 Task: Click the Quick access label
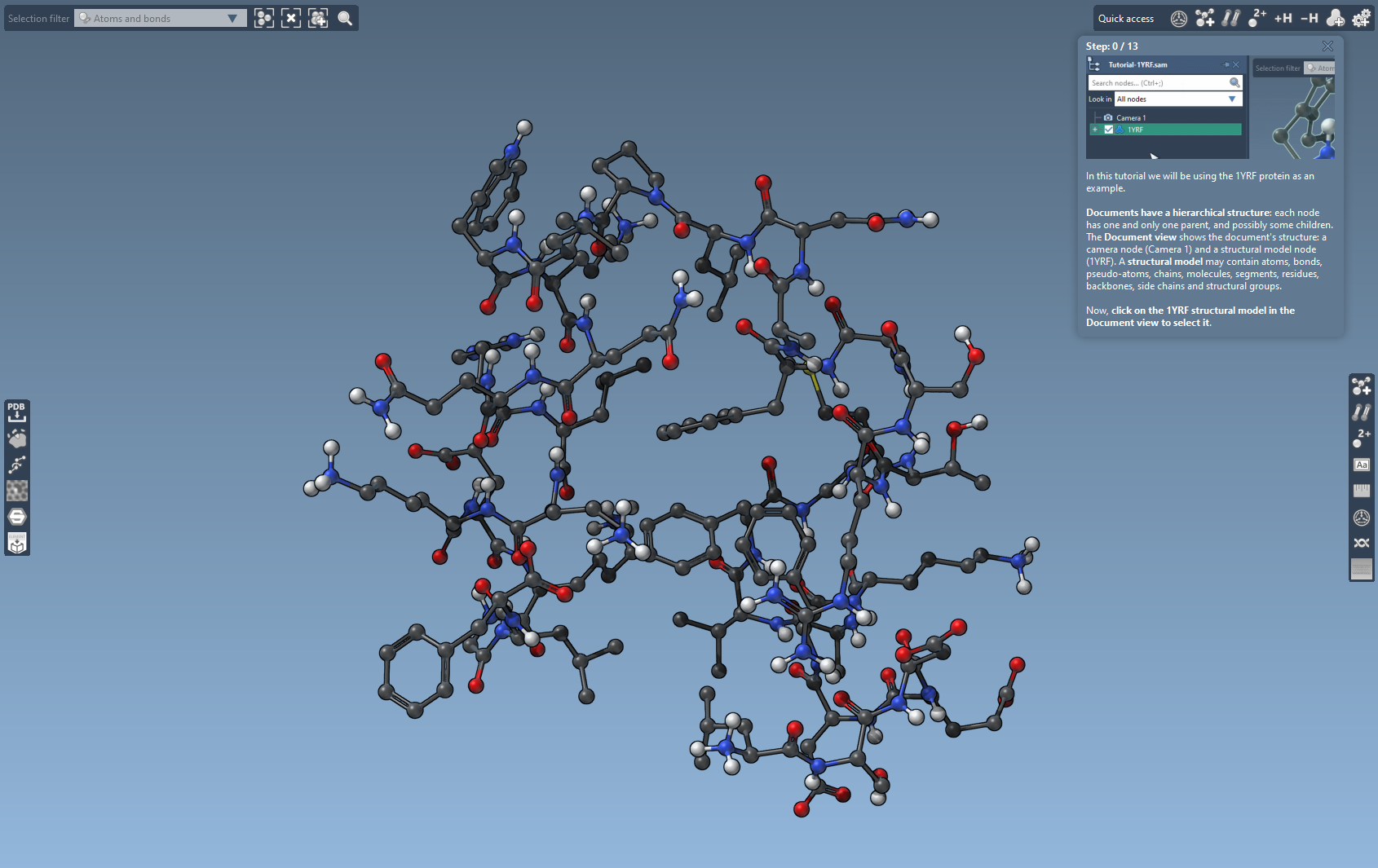[1125, 18]
